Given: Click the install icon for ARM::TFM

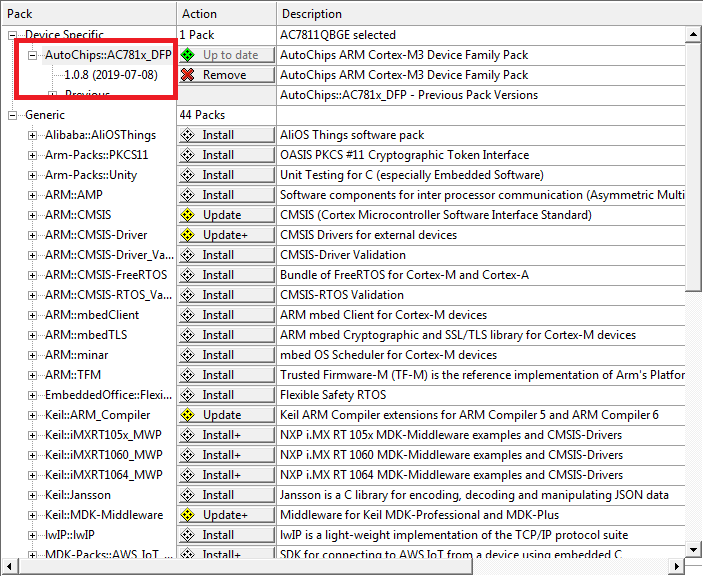Looking at the screenshot, I should tap(187, 375).
